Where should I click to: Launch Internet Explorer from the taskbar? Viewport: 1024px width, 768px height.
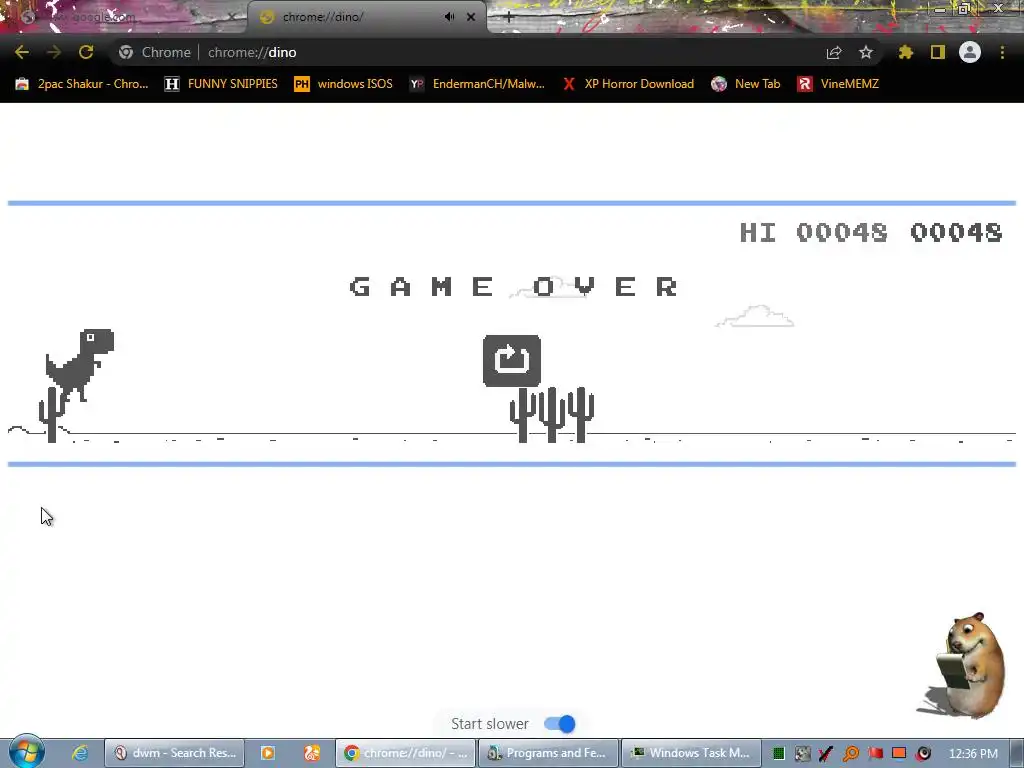80,753
